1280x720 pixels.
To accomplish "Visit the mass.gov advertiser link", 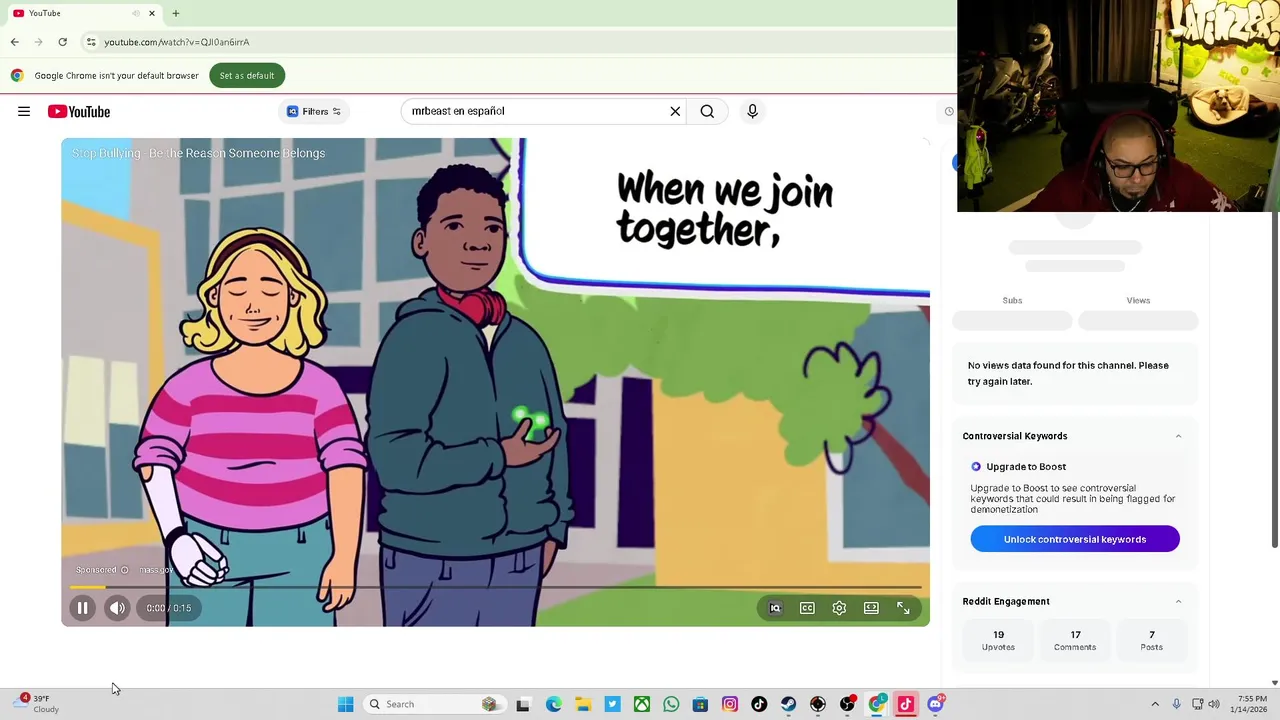I will (156, 570).
